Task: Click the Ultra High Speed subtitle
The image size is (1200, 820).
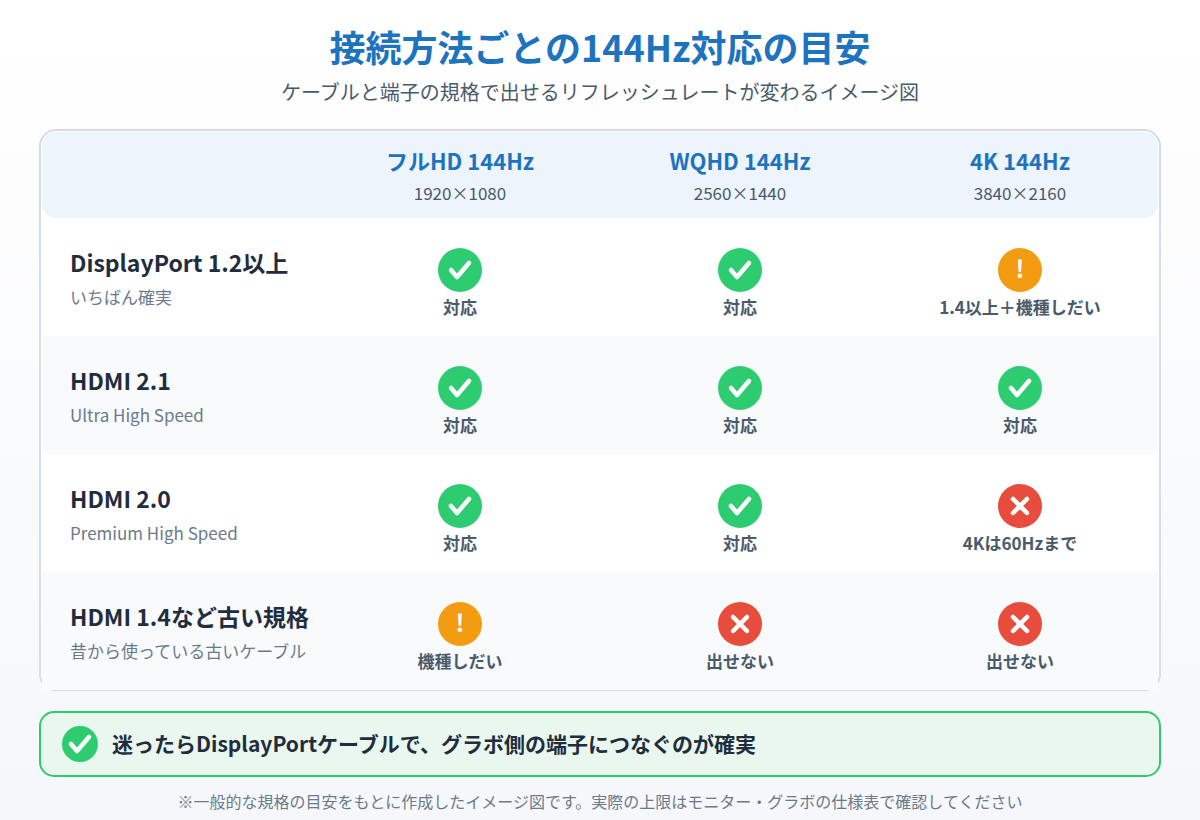Action: pyautogui.click(x=137, y=416)
